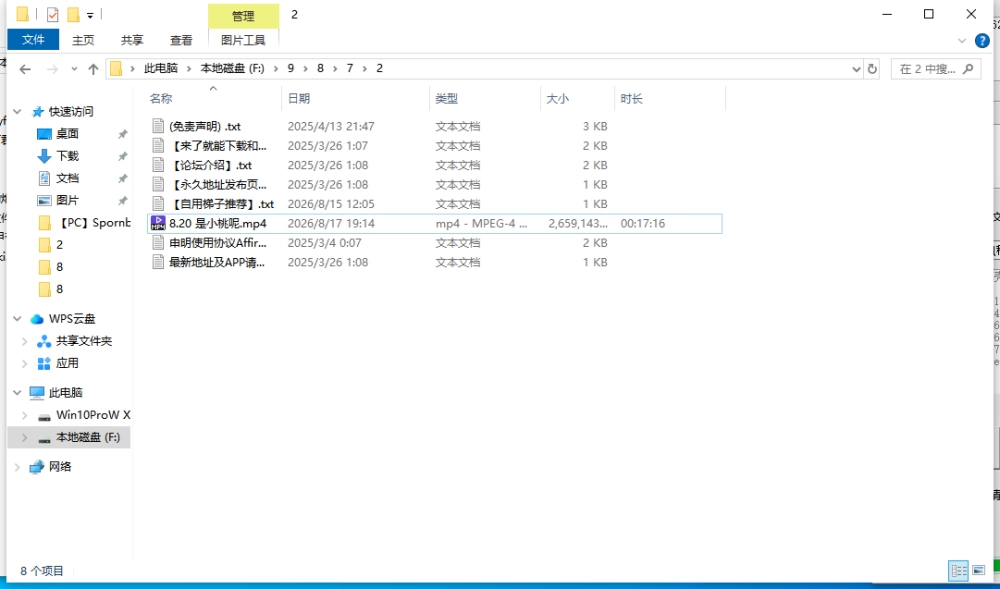Collapse the 此电脑 tree node

[17, 393]
